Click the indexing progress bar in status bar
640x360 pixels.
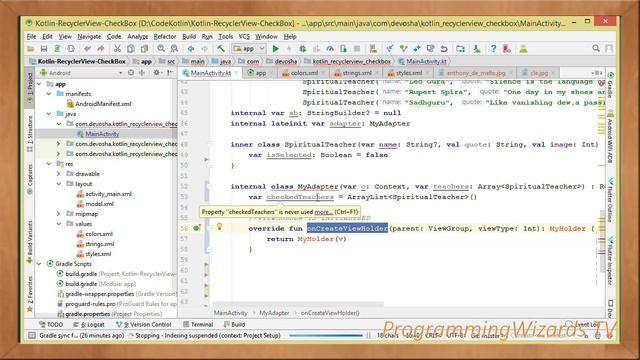click(x=326, y=336)
